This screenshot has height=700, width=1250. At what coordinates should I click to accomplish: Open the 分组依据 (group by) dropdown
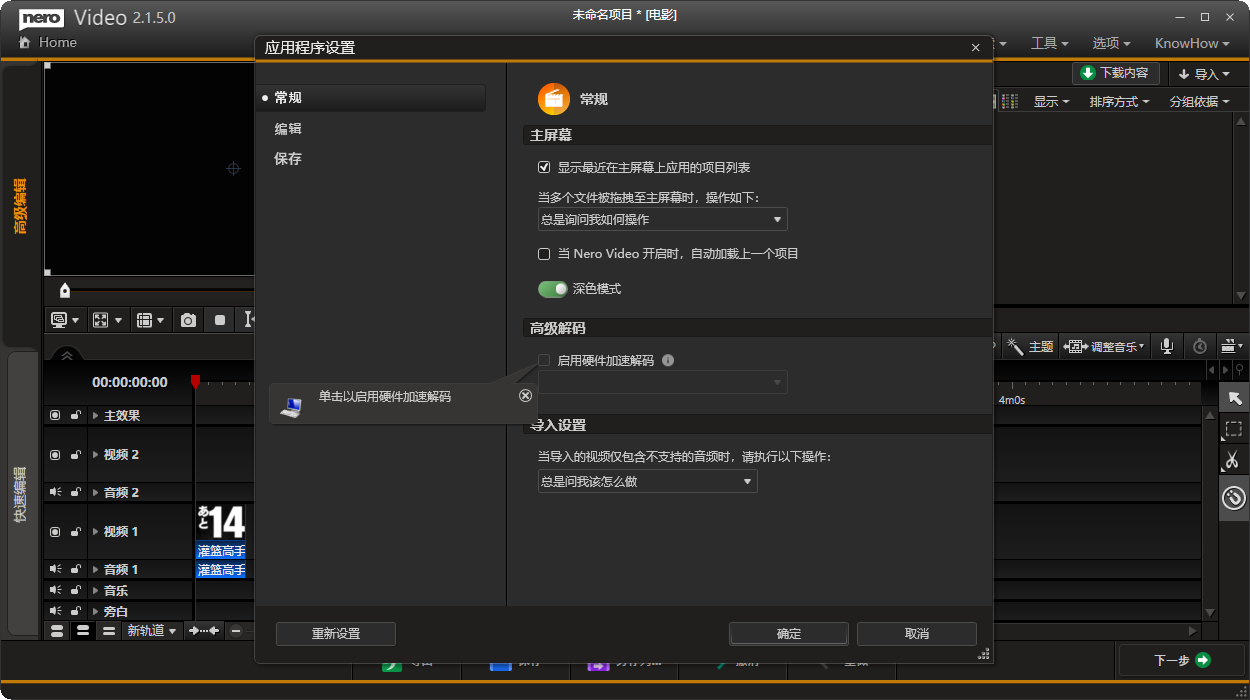pyautogui.click(x=1199, y=101)
